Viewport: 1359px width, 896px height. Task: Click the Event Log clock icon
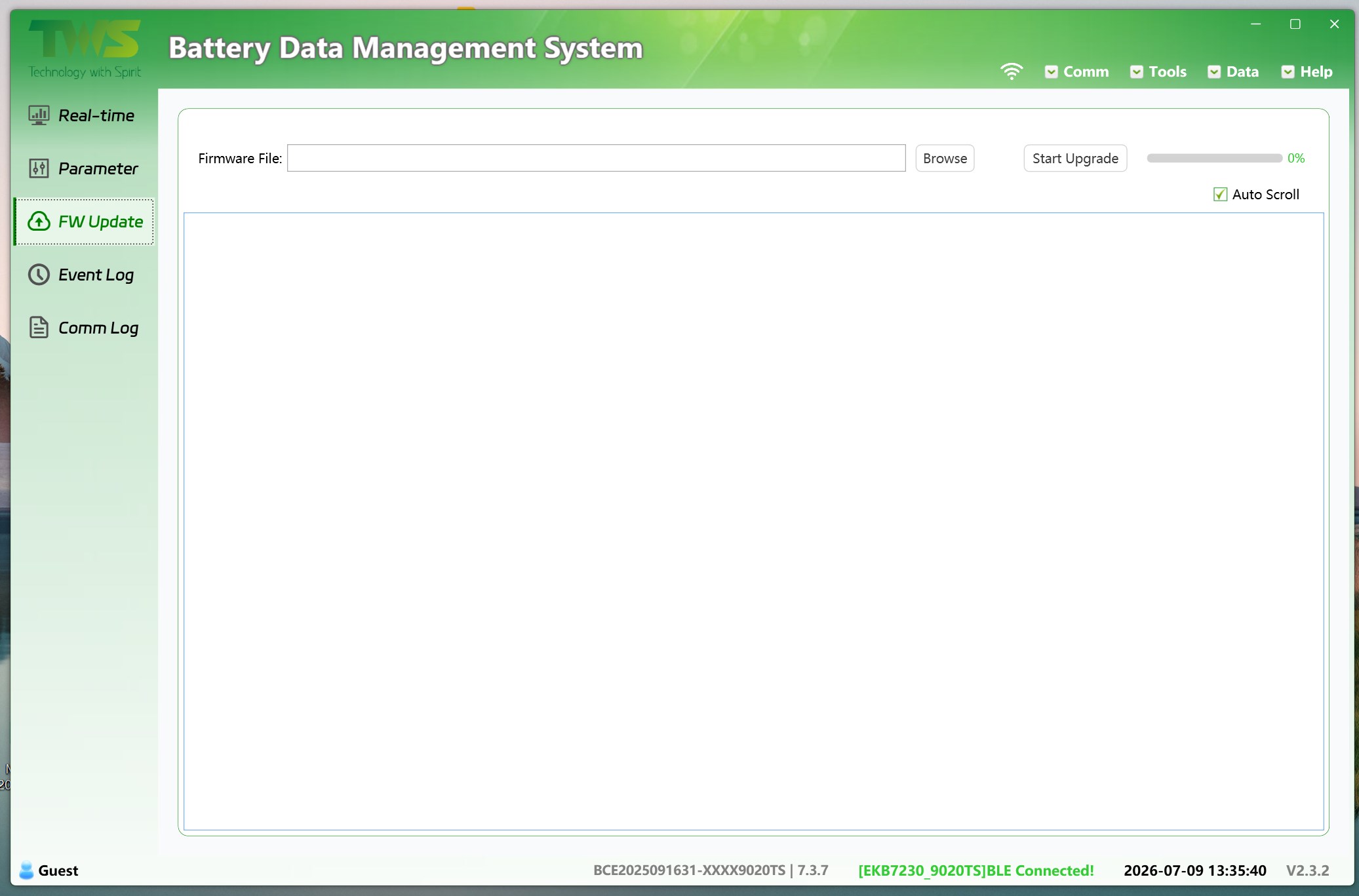point(39,275)
